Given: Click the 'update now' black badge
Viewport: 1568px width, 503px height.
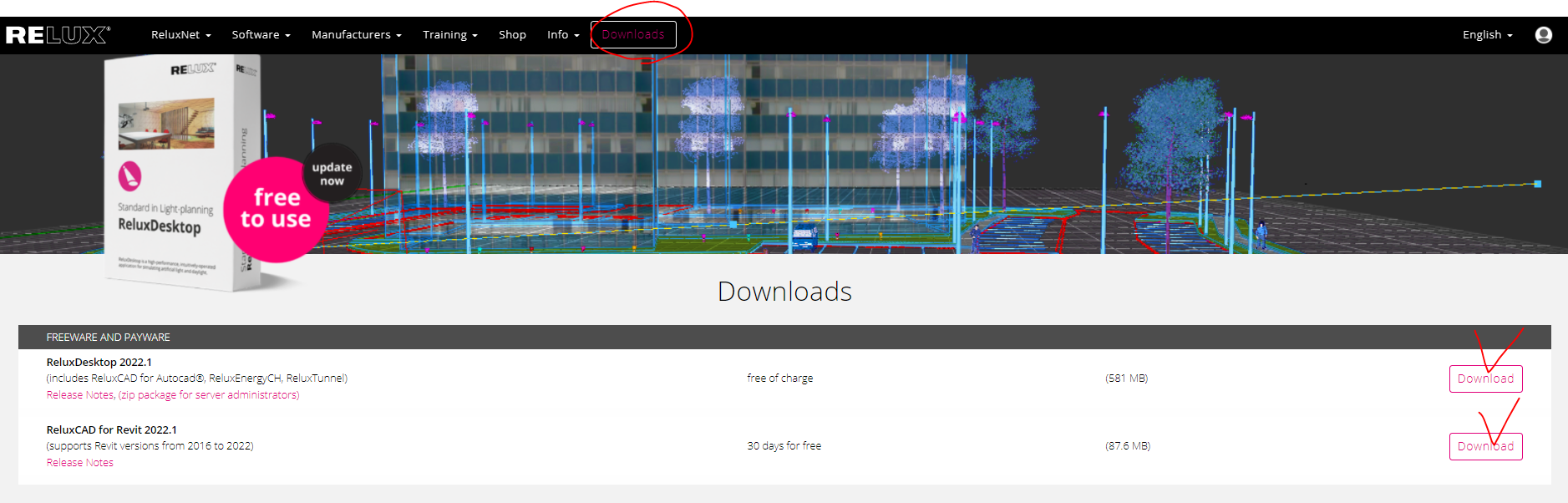Looking at the screenshot, I should (x=332, y=173).
